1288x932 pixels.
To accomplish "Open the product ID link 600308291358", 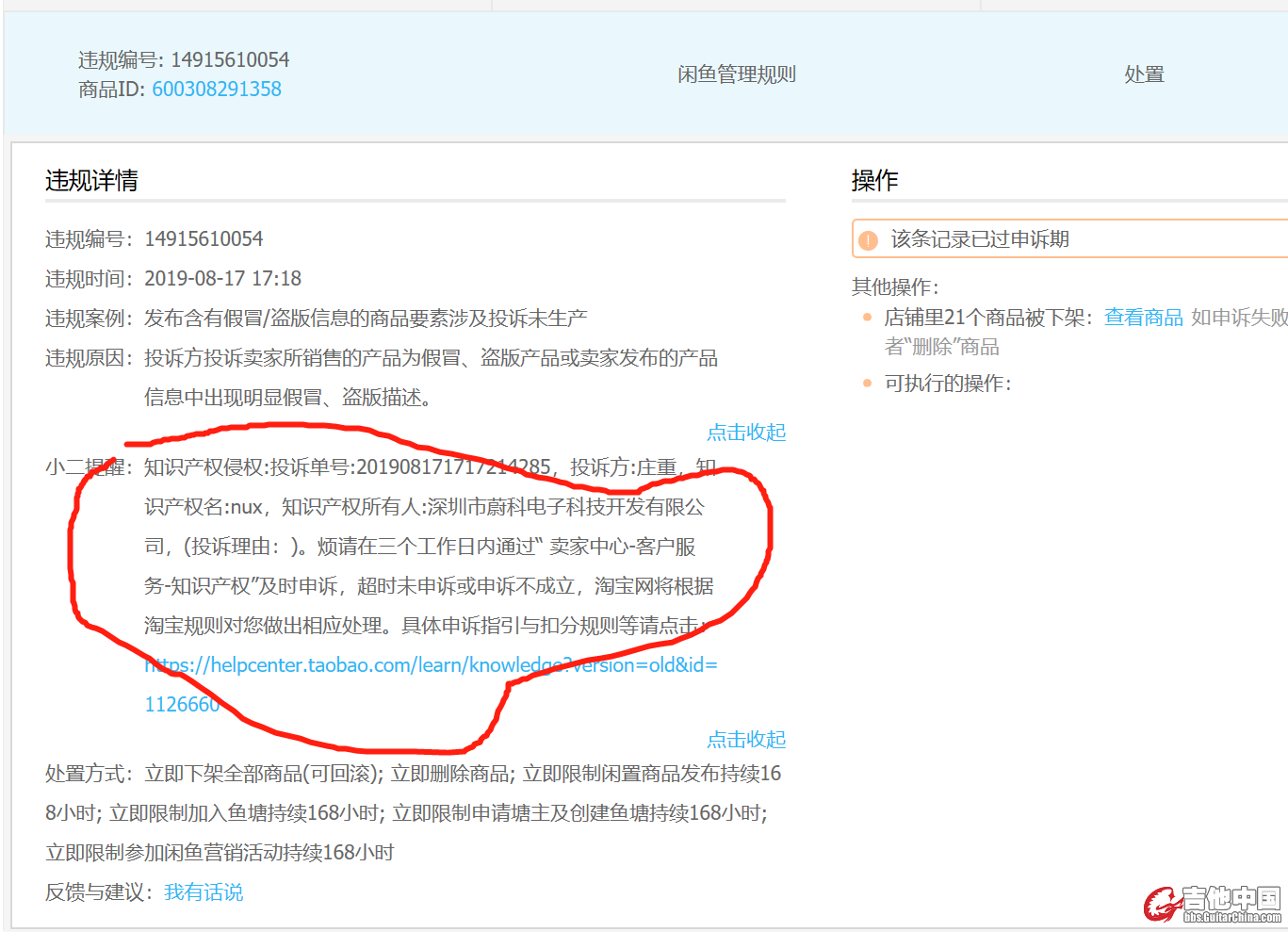I will (217, 90).
